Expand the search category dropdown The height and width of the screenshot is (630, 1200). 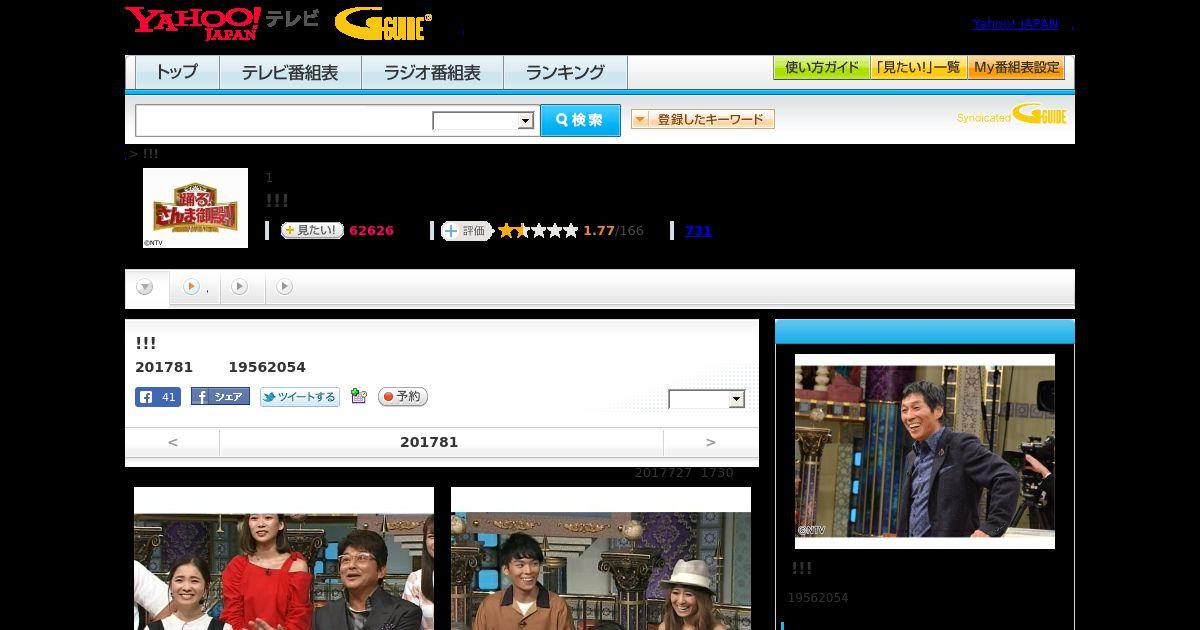click(x=484, y=121)
